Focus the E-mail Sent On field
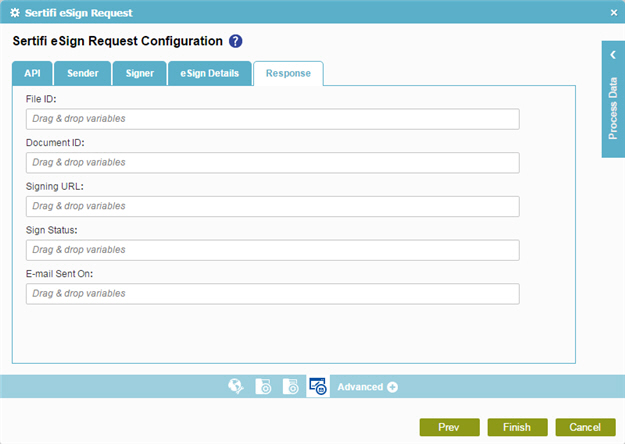 click(273, 294)
